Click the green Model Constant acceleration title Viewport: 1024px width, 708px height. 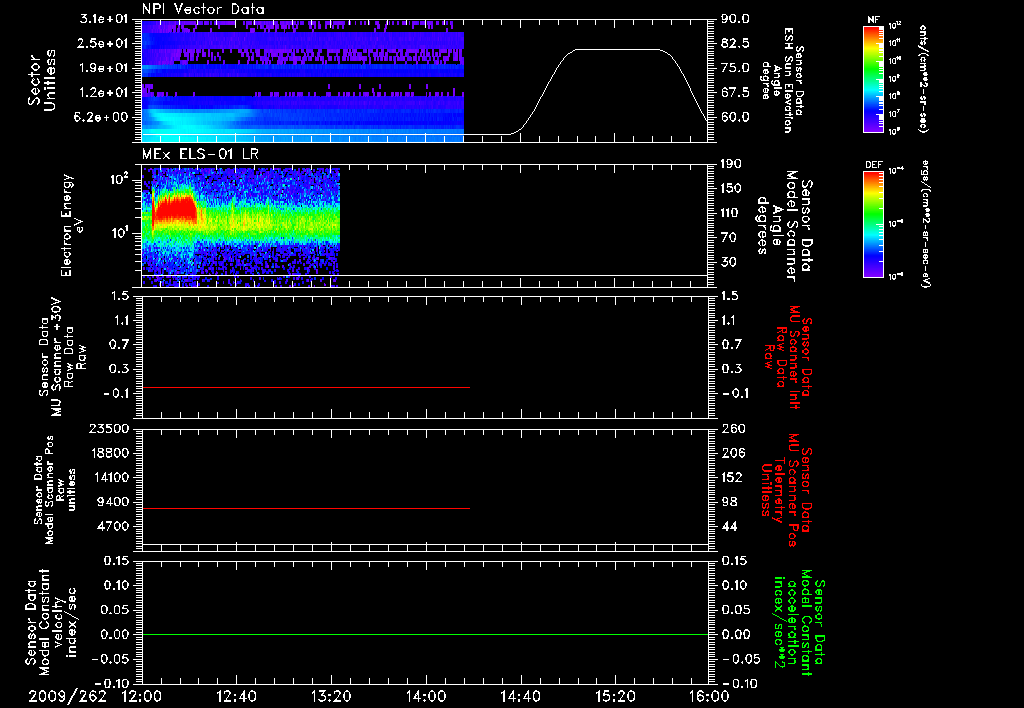tap(800, 623)
